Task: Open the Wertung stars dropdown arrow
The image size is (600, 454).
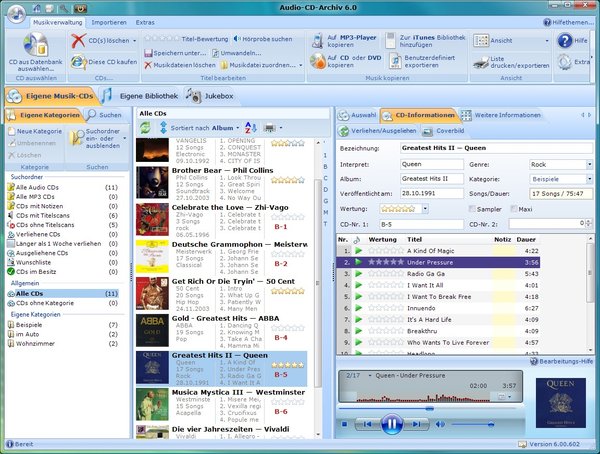Action: (425, 209)
